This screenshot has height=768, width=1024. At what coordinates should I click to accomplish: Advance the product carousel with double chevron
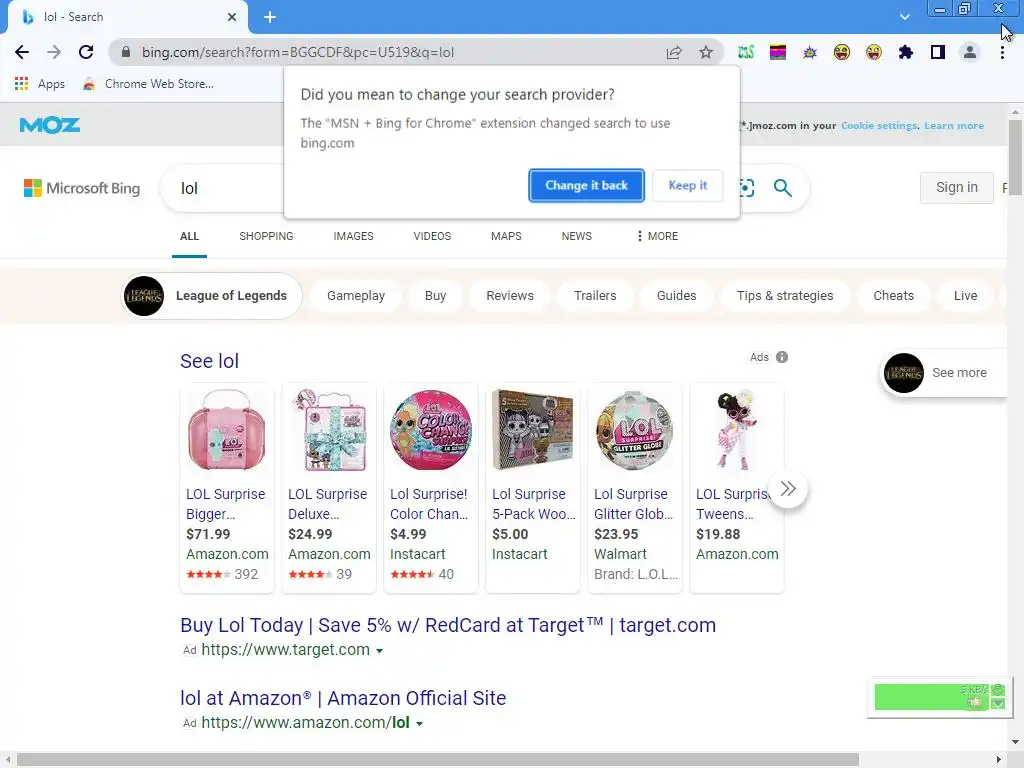click(788, 488)
